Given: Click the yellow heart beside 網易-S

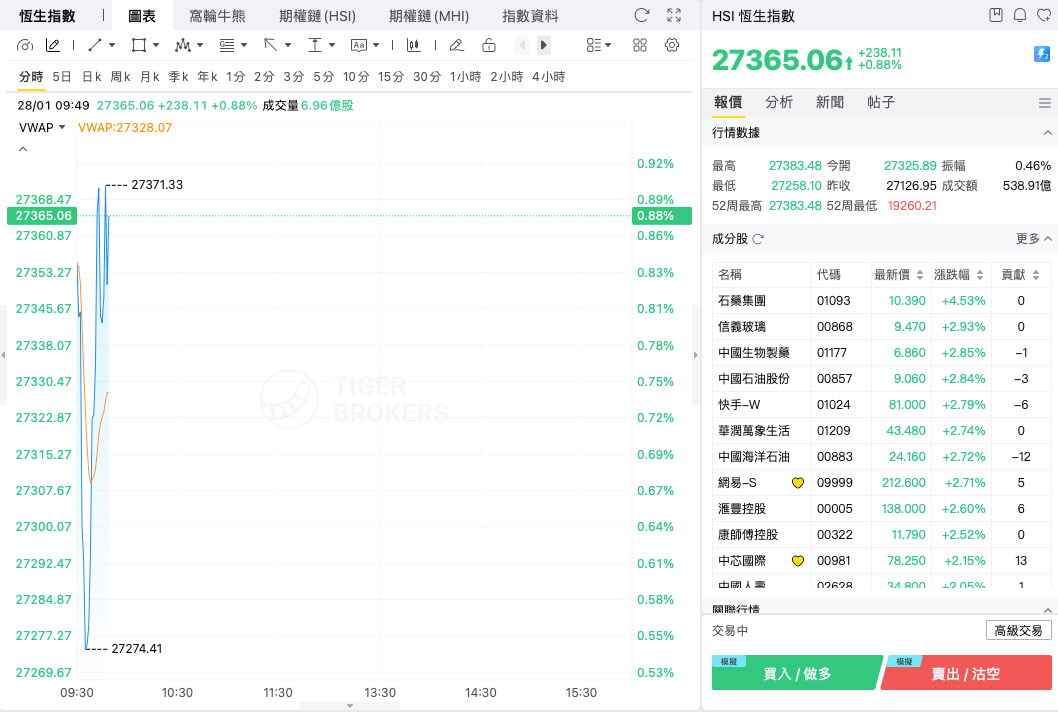Looking at the screenshot, I should [798, 483].
